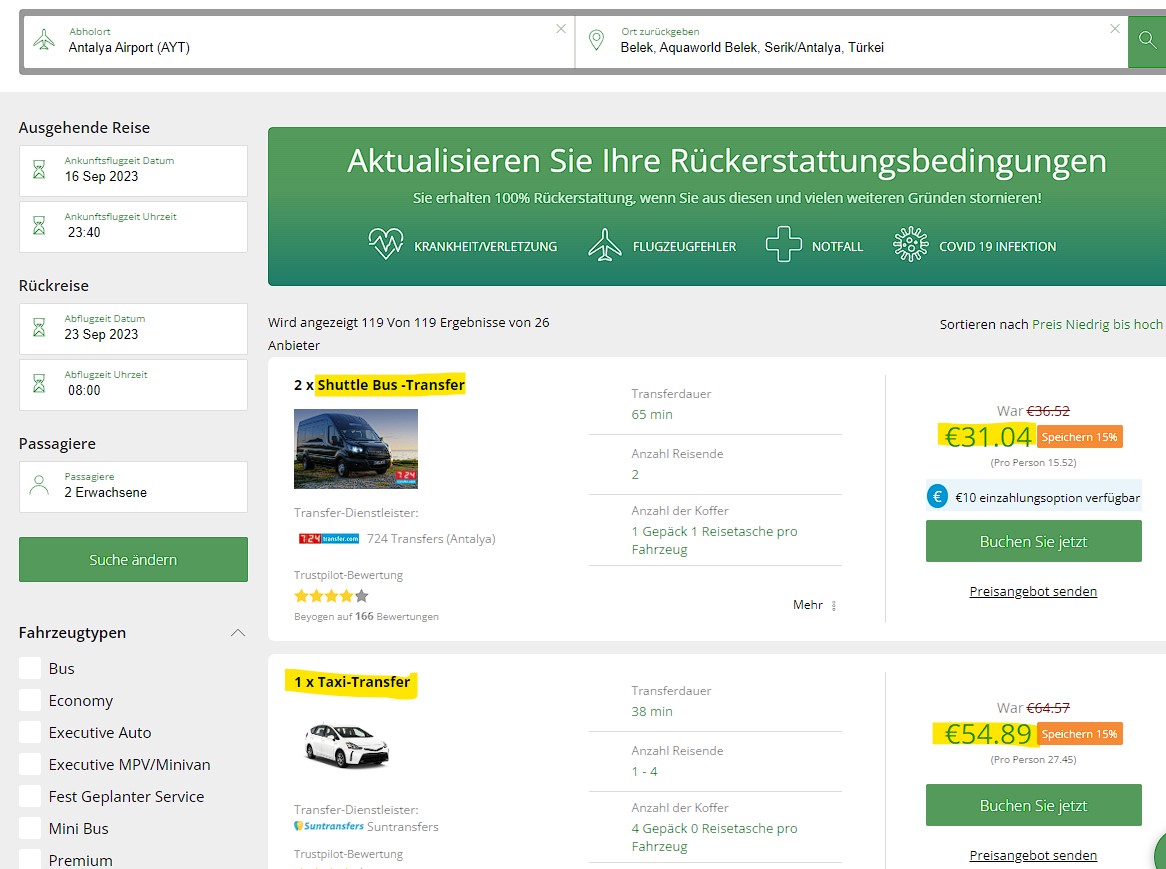Expand Mehr details for shuttle bus offer
The image size is (1166, 869).
pyautogui.click(x=813, y=605)
